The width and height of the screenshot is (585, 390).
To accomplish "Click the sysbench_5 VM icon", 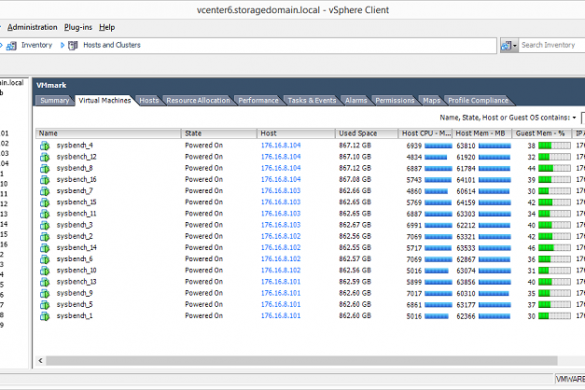I will click(45, 305).
